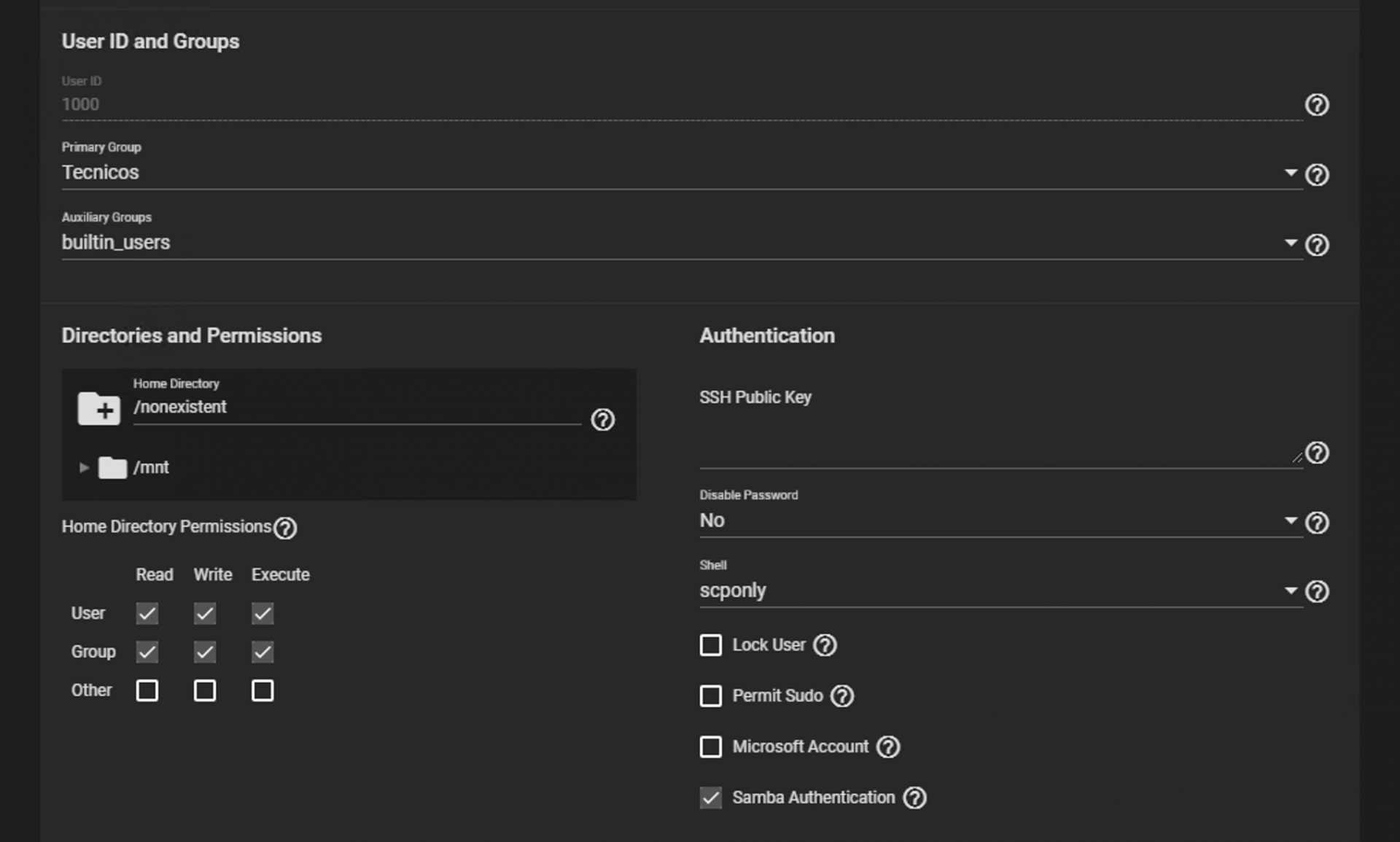Screen dimensions: 1400x842
Task: Open help for User ID field
Action: pyautogui.click(x=1317, y=105)
